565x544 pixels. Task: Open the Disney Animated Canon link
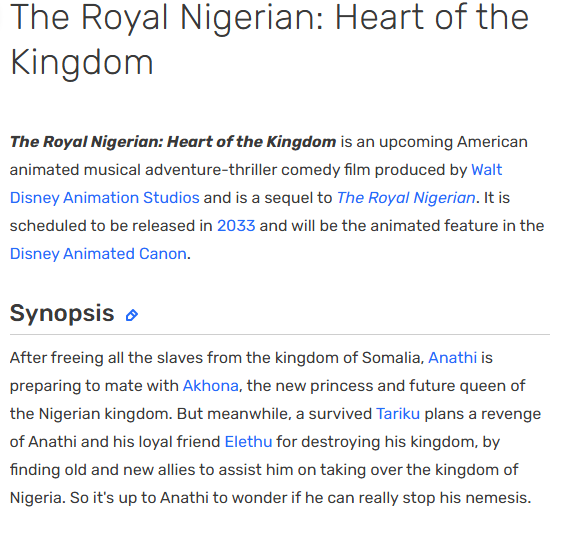coord(98,254)
